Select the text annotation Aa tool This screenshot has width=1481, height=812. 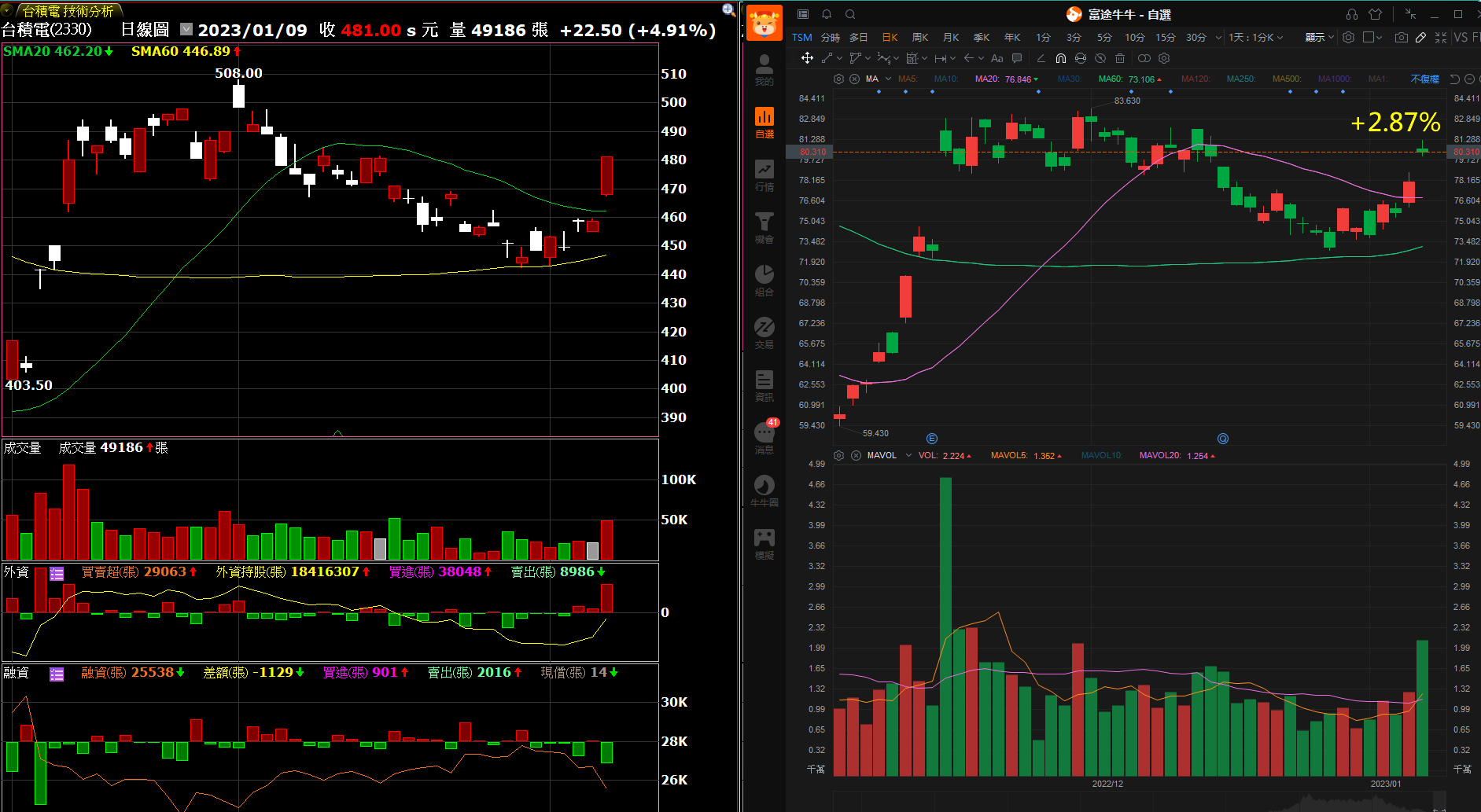[997, 58]
